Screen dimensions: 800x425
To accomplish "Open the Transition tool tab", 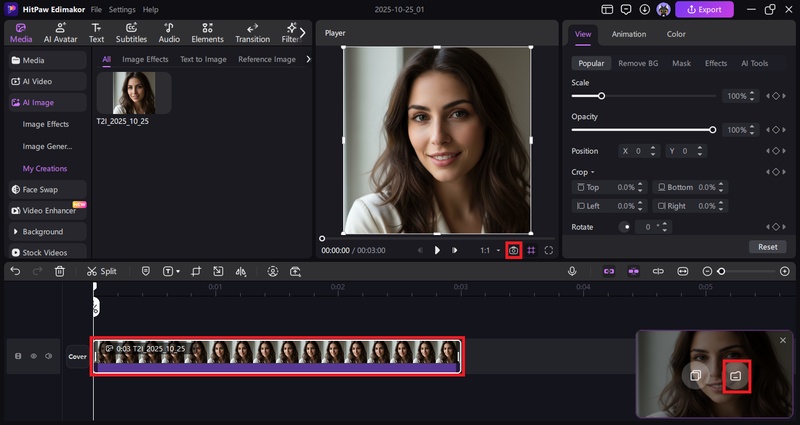I will 251,32.
